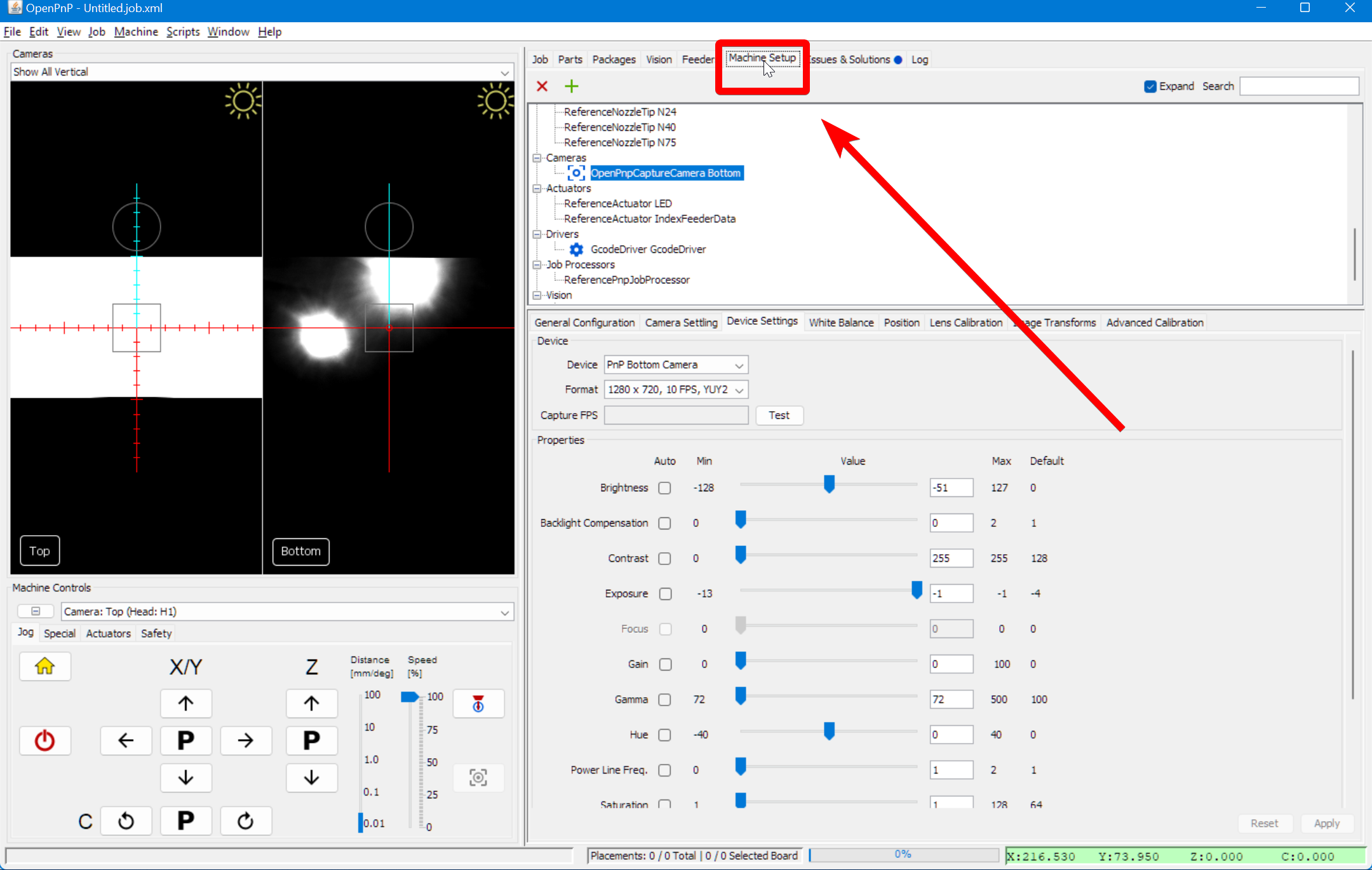Click the Apply button

pos(1326,823)
